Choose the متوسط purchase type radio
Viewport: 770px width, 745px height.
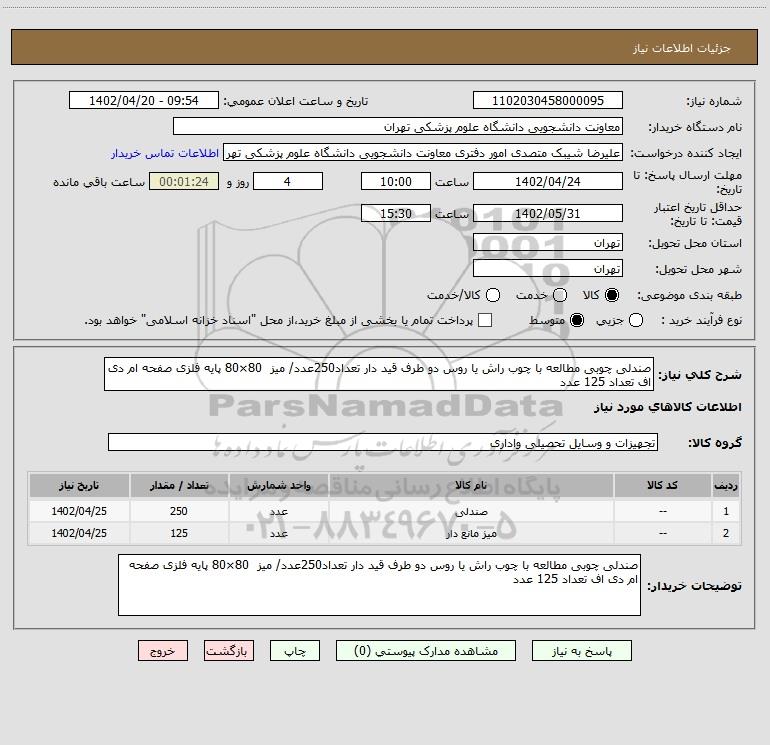577,320
